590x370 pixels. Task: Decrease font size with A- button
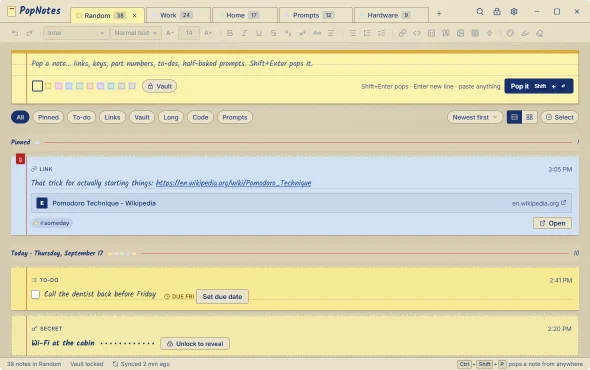point(170,33)
